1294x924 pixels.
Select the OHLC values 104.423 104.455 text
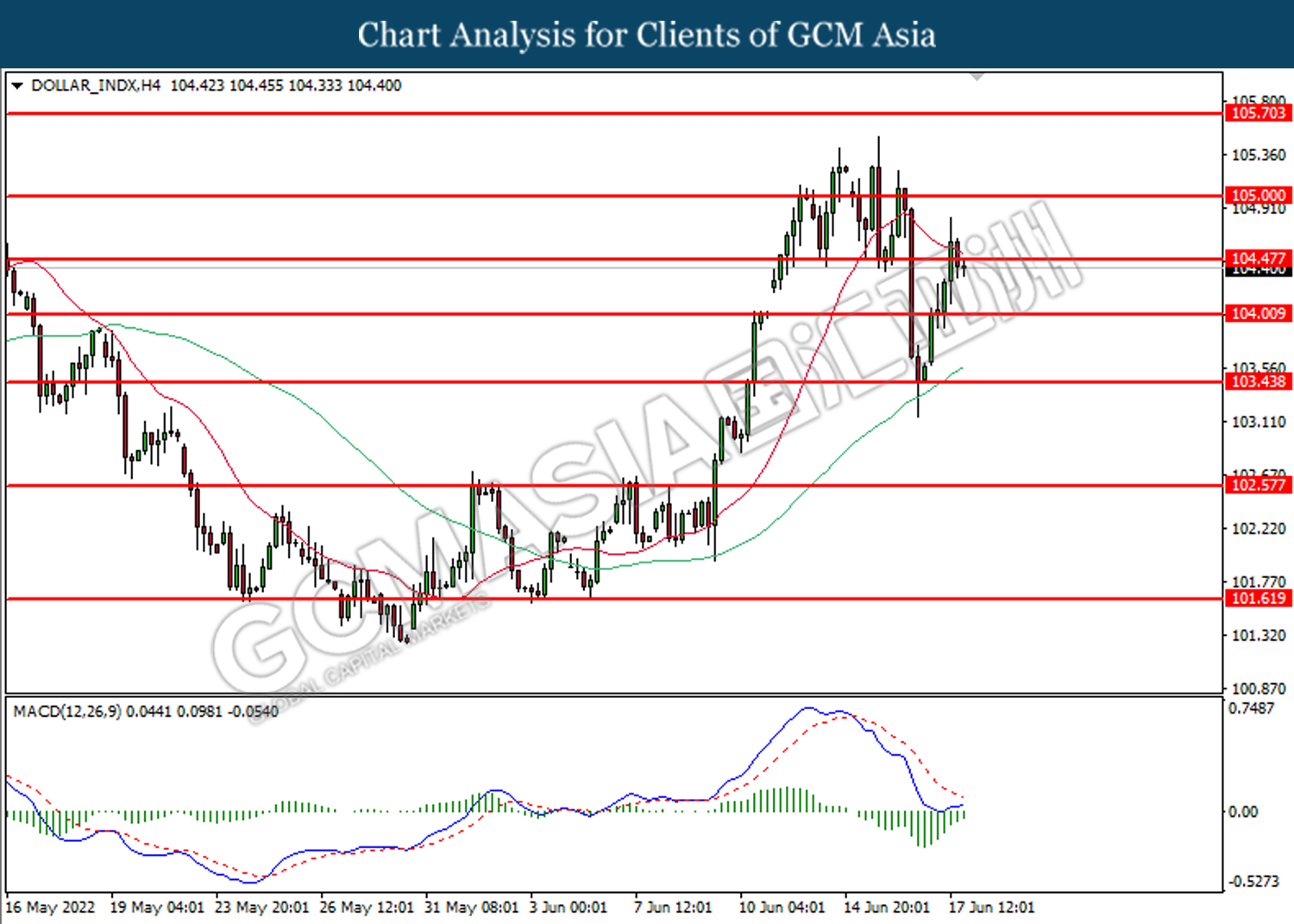tap(227, 85)
